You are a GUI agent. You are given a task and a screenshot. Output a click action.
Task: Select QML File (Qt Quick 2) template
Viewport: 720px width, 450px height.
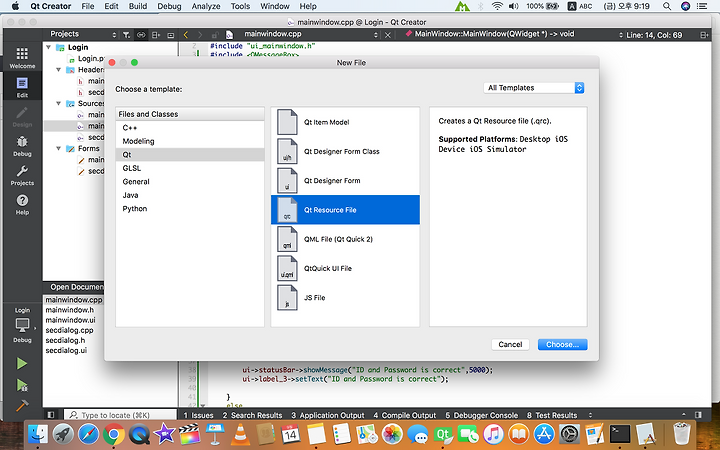click(345, 239)
